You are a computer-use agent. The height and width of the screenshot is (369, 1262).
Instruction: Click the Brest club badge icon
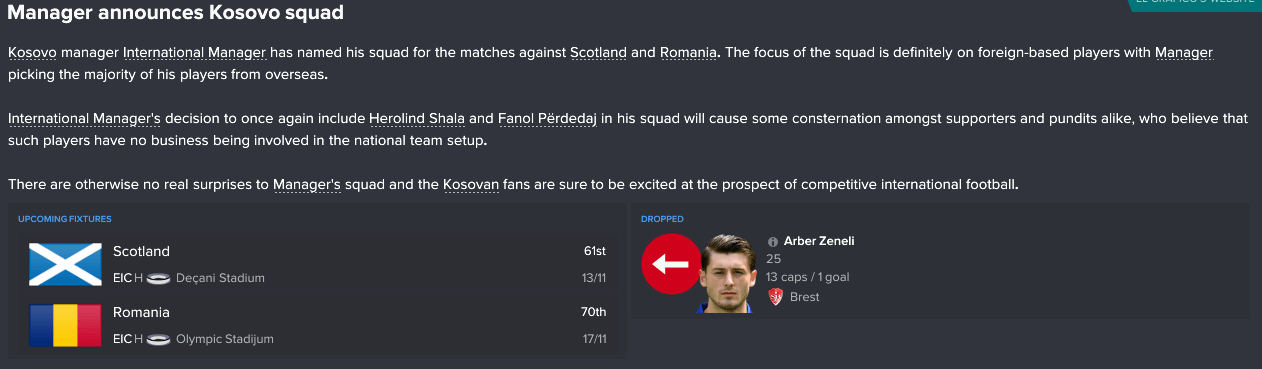[775, 297]
